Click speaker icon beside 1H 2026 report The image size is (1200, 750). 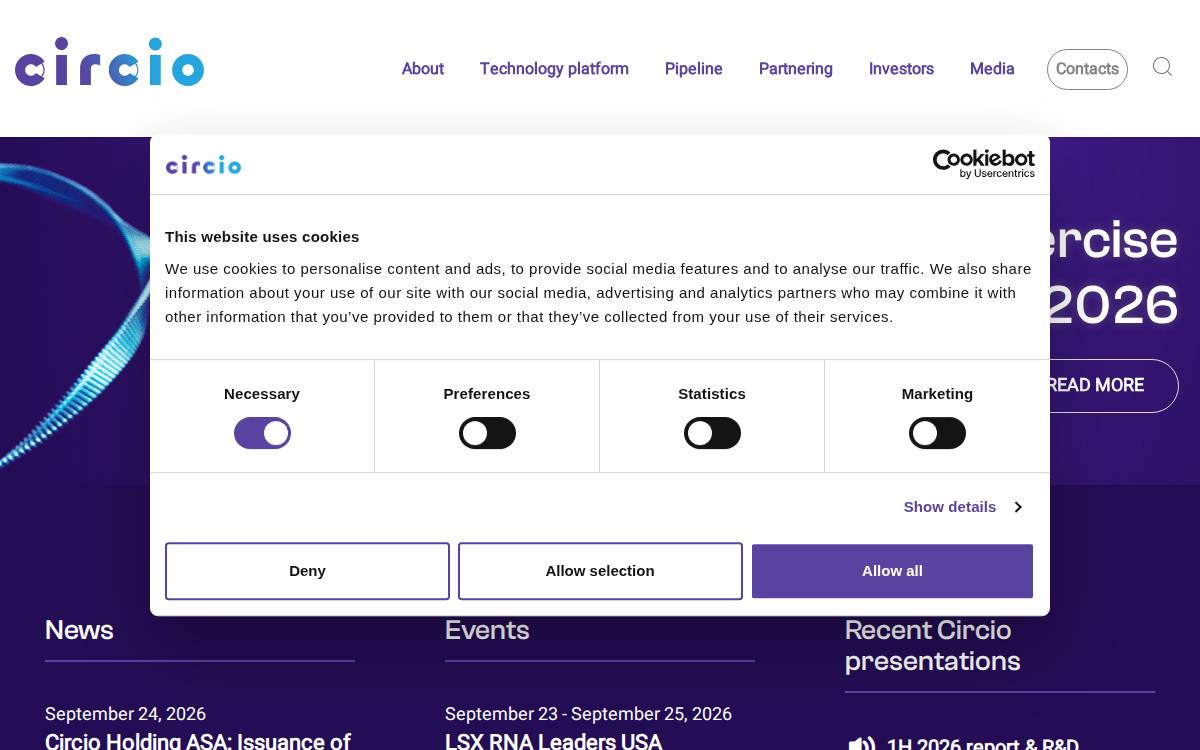pos(861,745)
